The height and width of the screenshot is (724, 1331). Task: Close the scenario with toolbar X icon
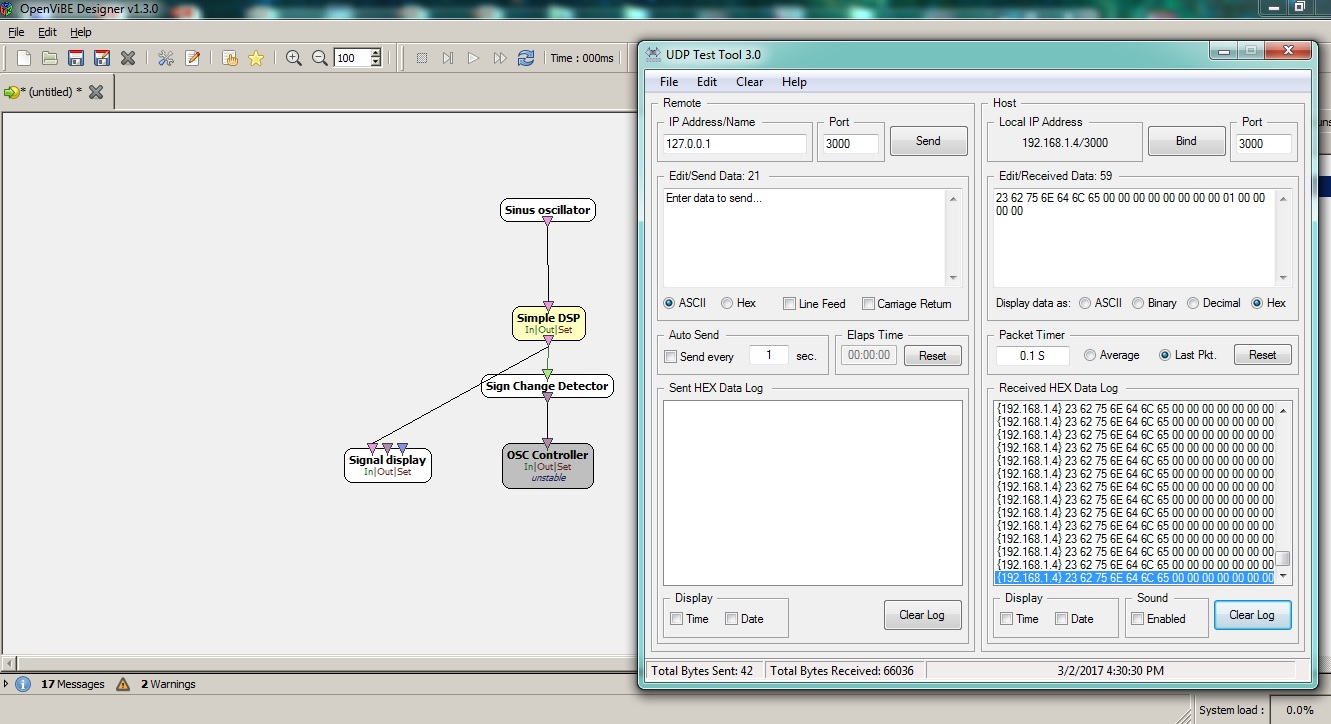[x=128, y=58]
